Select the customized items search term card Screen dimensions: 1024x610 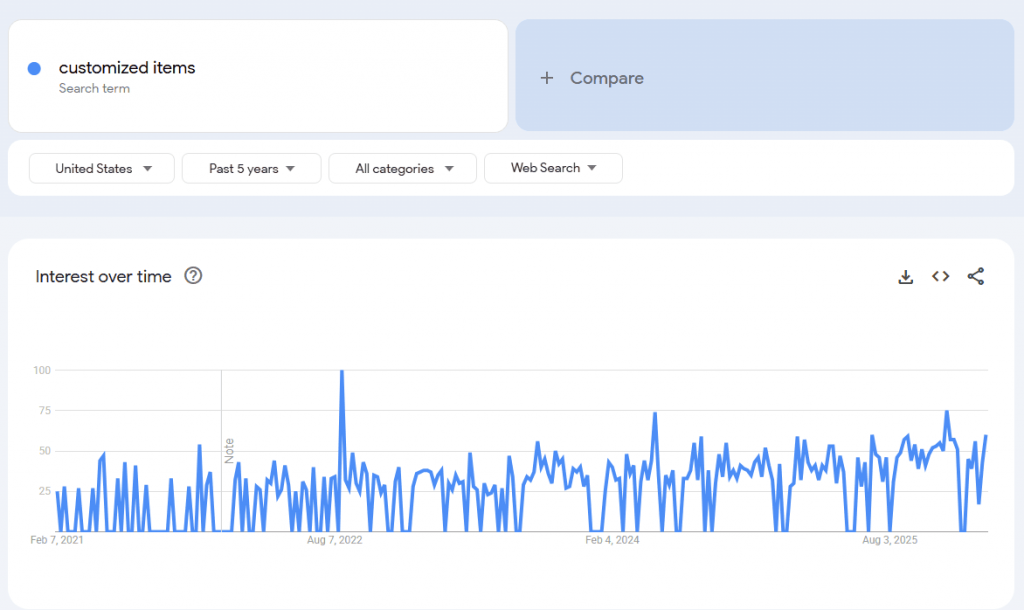point(258,75)
